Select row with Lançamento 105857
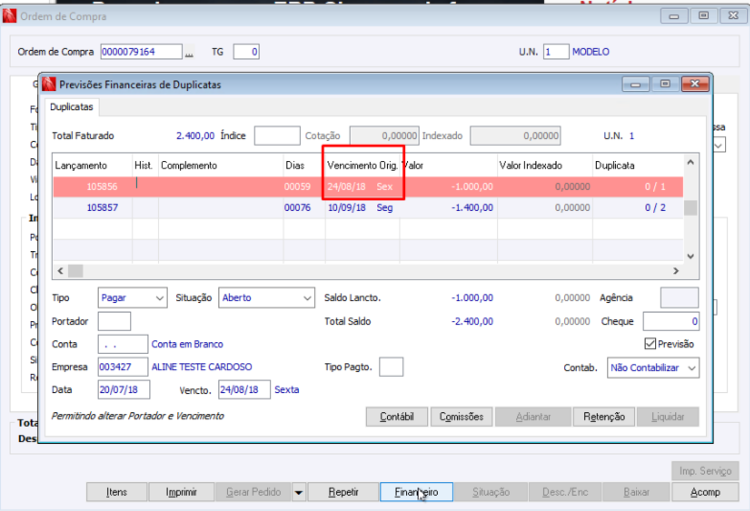The width and height of the screenshot is (750, 511). click(x=368, y=208)
